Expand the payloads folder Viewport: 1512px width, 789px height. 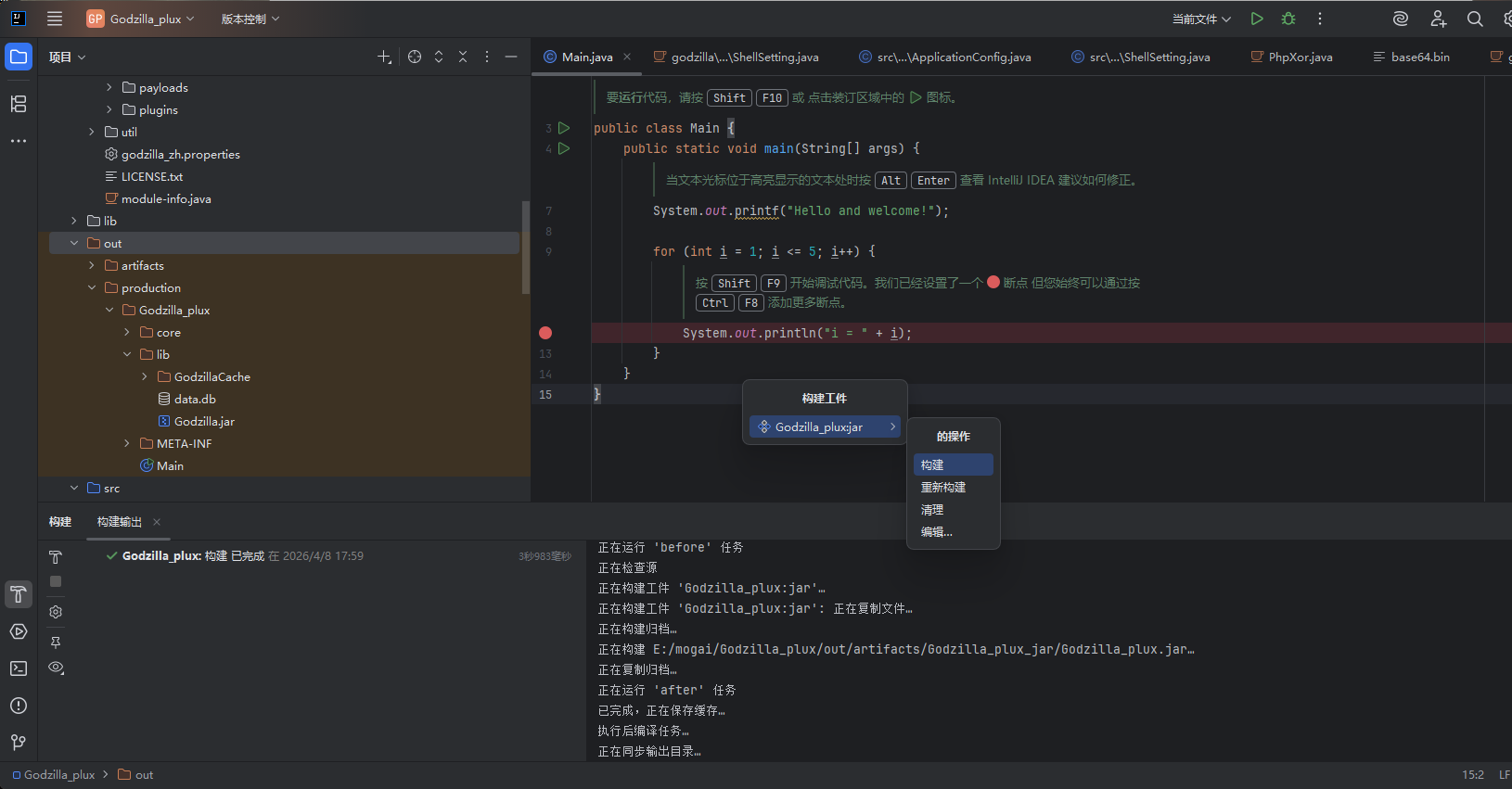(109, 88)
